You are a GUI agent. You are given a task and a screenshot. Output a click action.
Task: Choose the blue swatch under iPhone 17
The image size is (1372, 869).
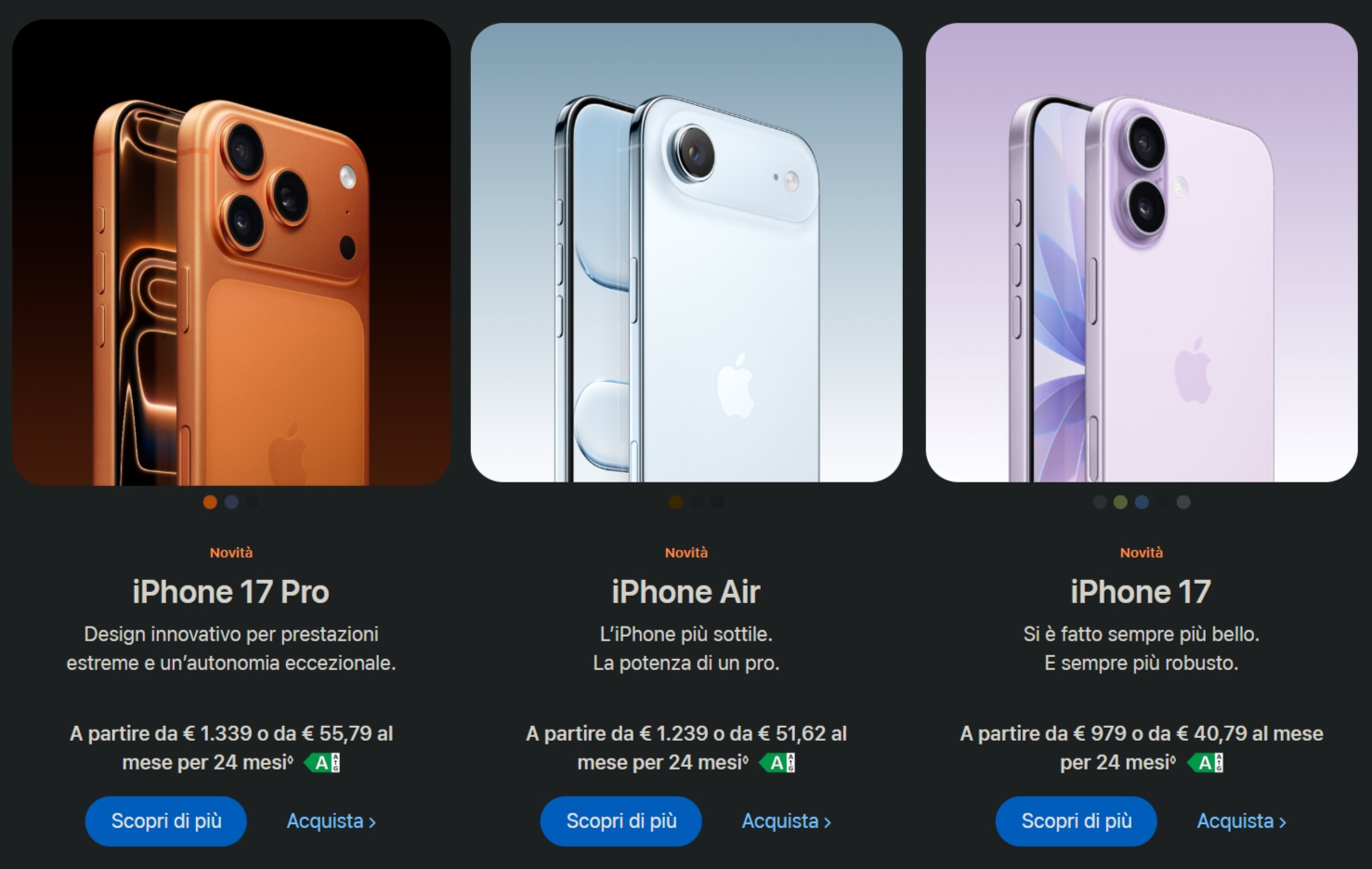pyautogui.click(x=1142, y=502)
